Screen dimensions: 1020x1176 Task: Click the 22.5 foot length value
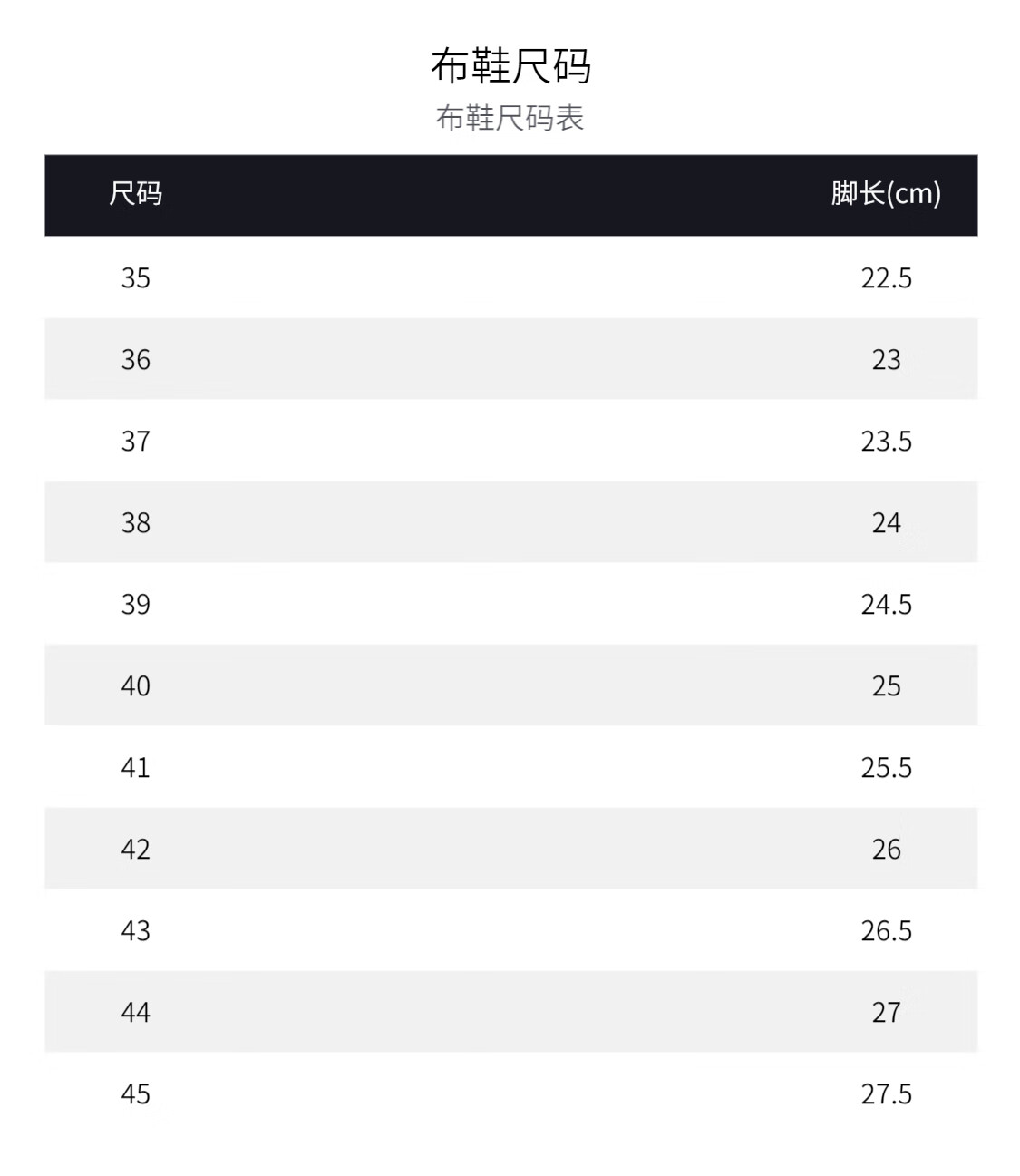click(887, 277)
